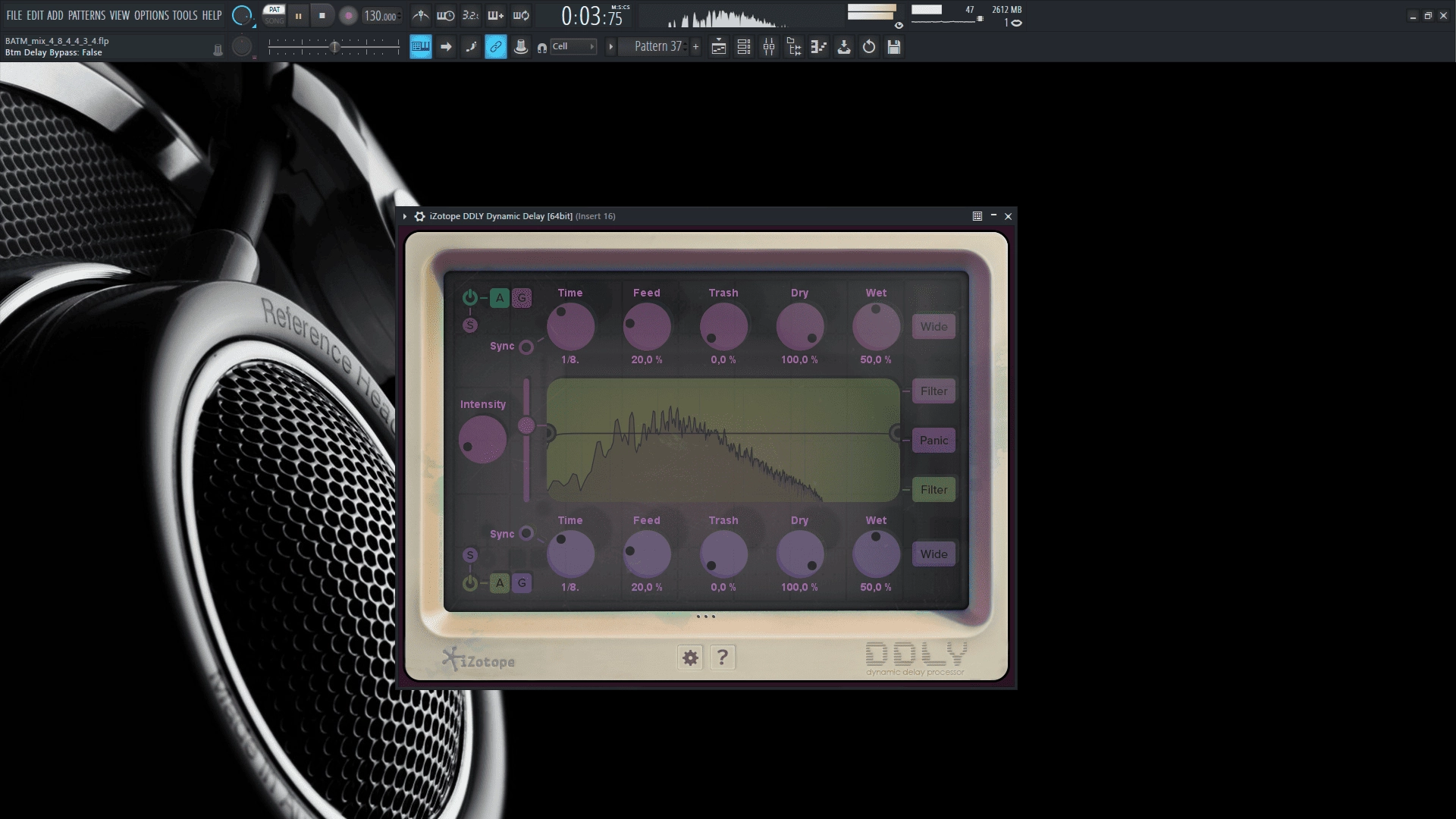Open the channel rack icon
The width and height of the screenshot is (1456, 819).
click(x=744, y=47)
